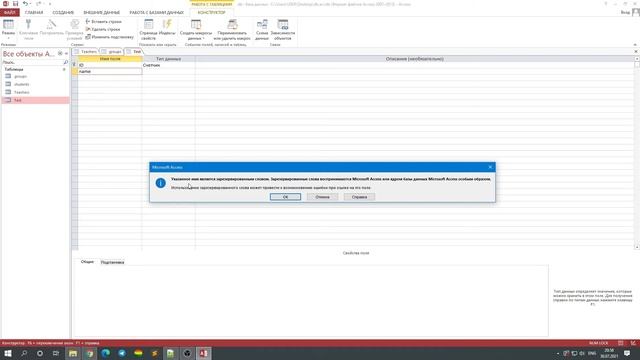Open the Общие field properties tab

click(87, 262)
